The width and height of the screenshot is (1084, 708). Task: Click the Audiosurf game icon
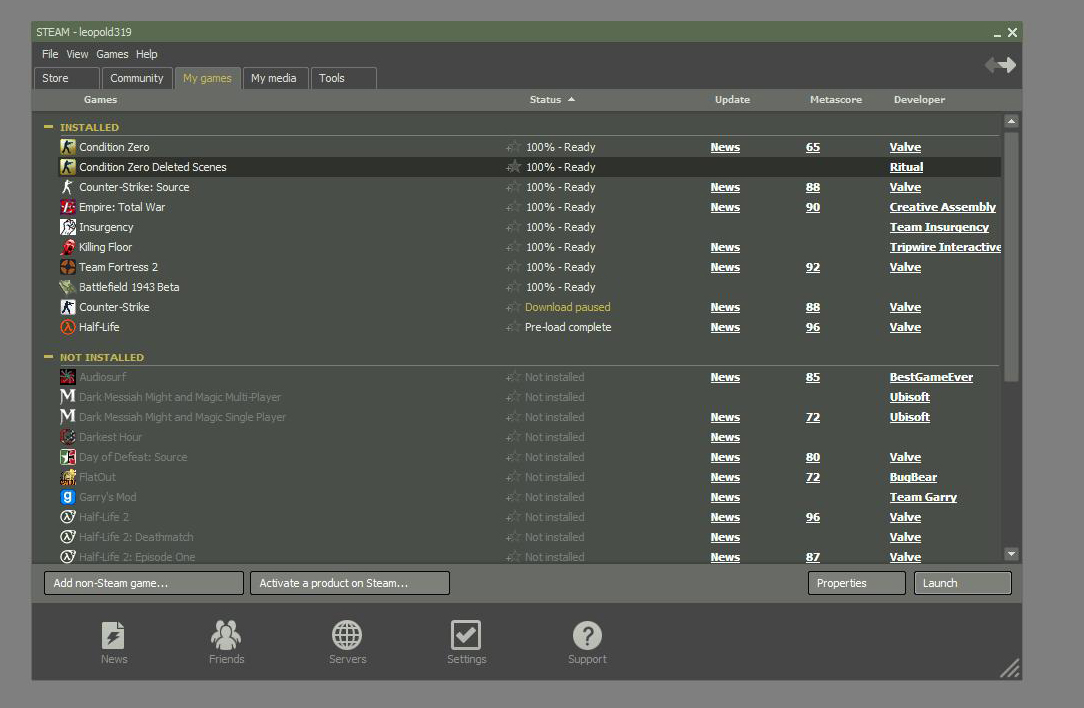tap(68, 378)
